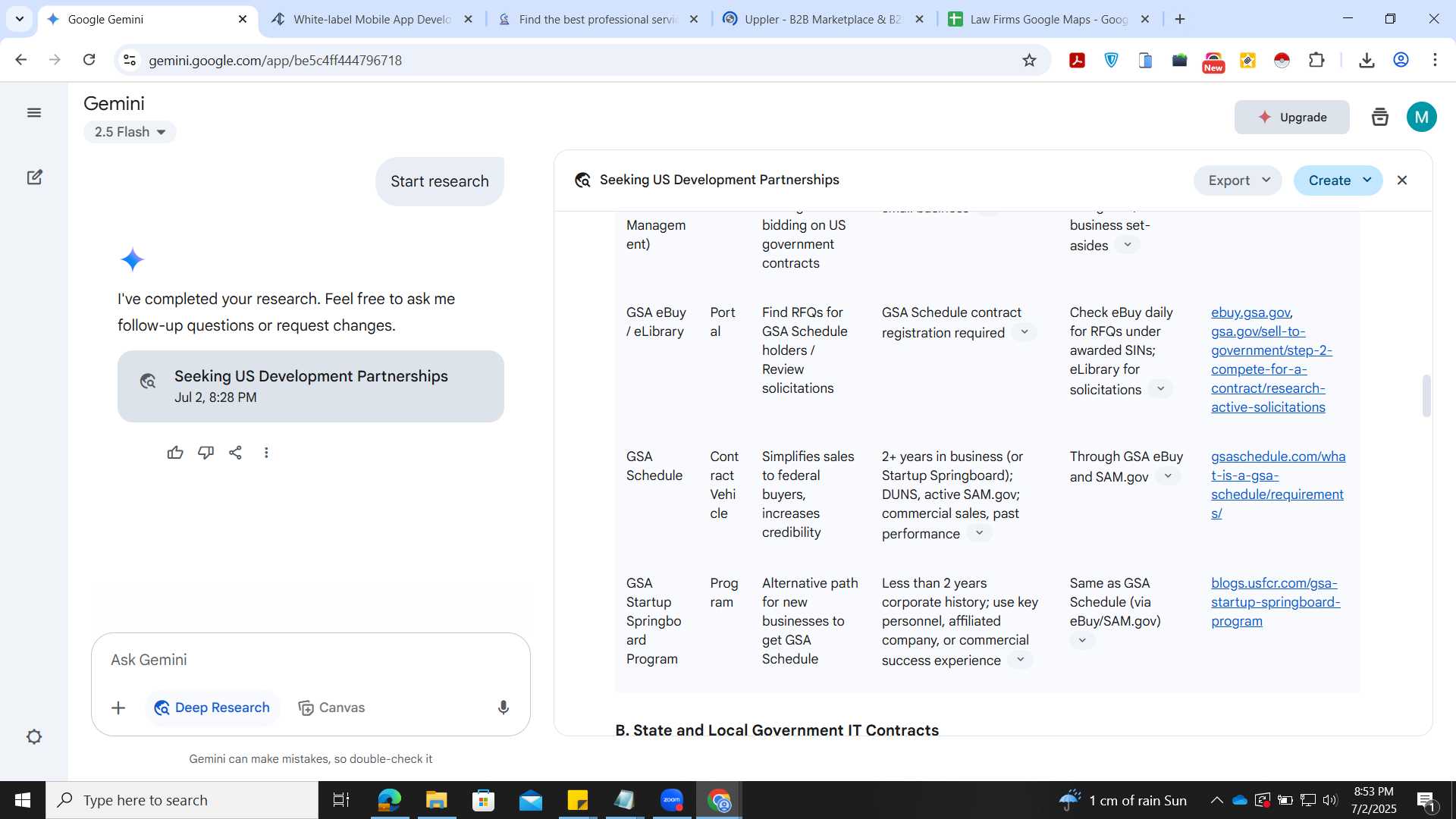Go back to previous page
This screenshot has width=1456, height=819.
click(21, 60)
